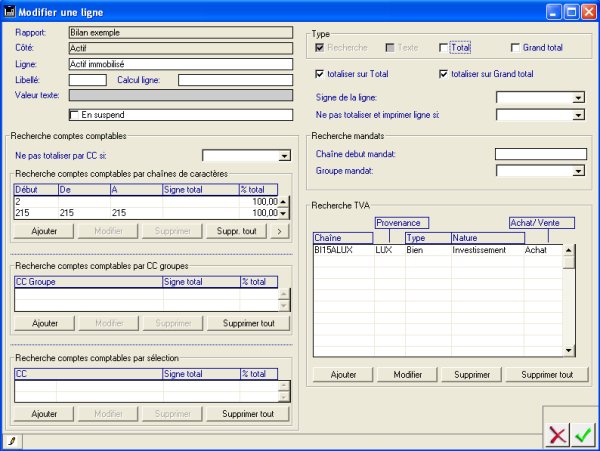This screenshot has height=451, width=600.
Task: Click the CC Groupe column header
Action: pyautogui.click(x=88, y=282)
